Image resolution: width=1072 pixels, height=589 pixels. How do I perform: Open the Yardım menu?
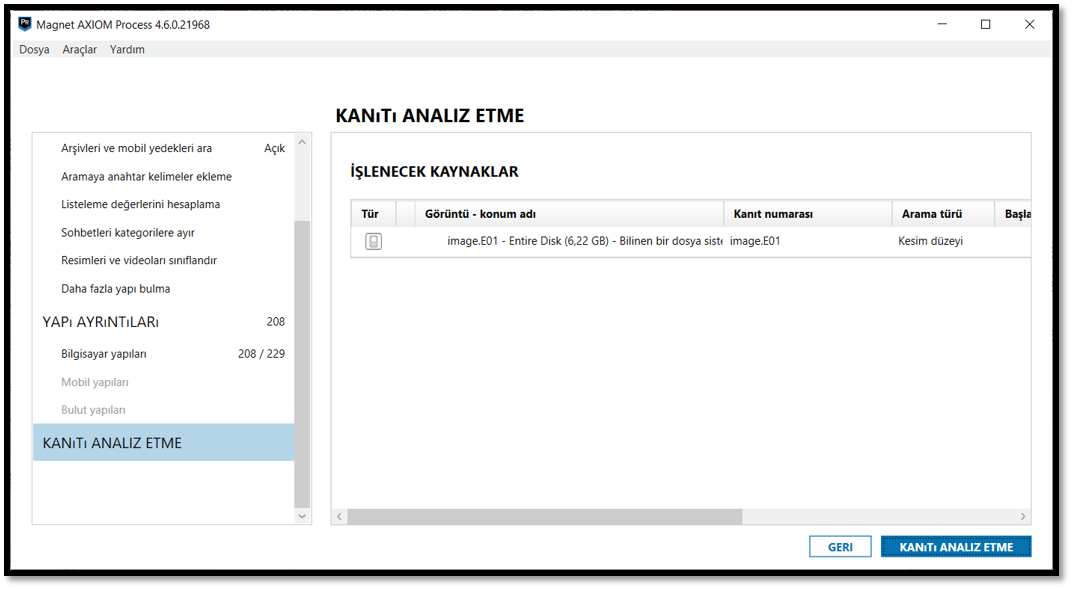tap(127, 49)
